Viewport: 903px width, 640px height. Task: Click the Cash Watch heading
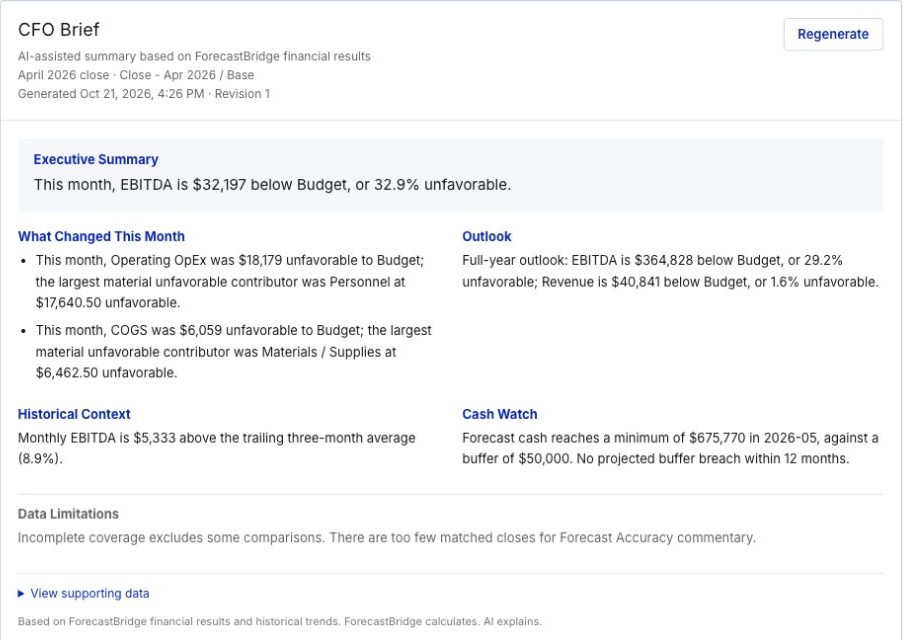point(500,414)
